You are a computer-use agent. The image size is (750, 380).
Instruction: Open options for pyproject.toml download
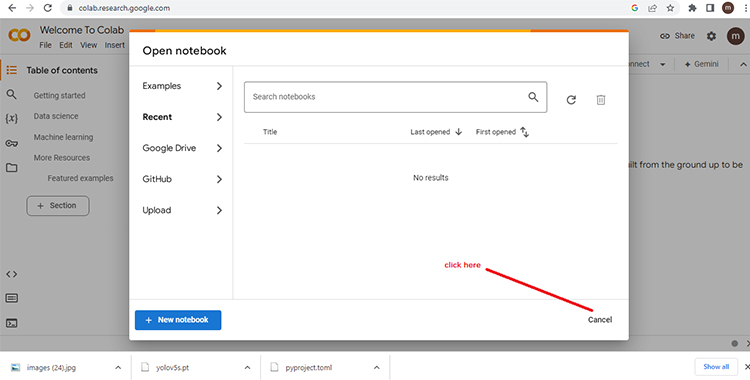pos(376,368)
